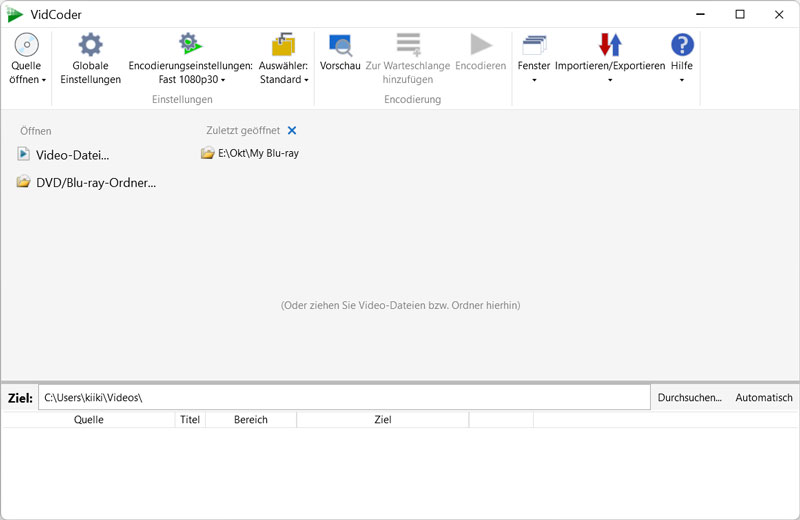Click the Zur Warteschlange hinzufügen icon
Screen dimensions: 800x520
click(408, 44)
